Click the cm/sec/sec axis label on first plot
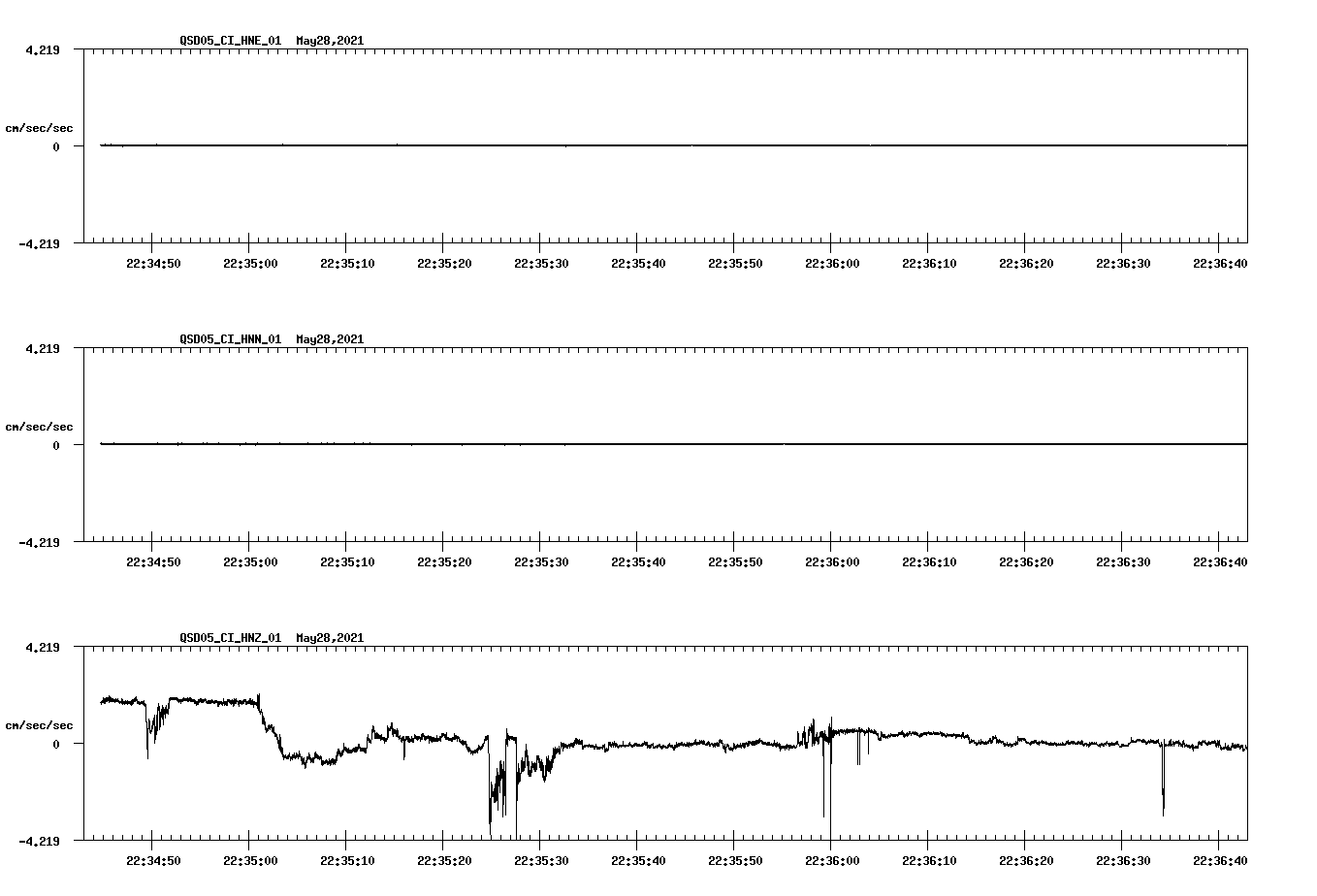Image resolution: width=1317 pixels, height=896 pixels. point(40,127)
